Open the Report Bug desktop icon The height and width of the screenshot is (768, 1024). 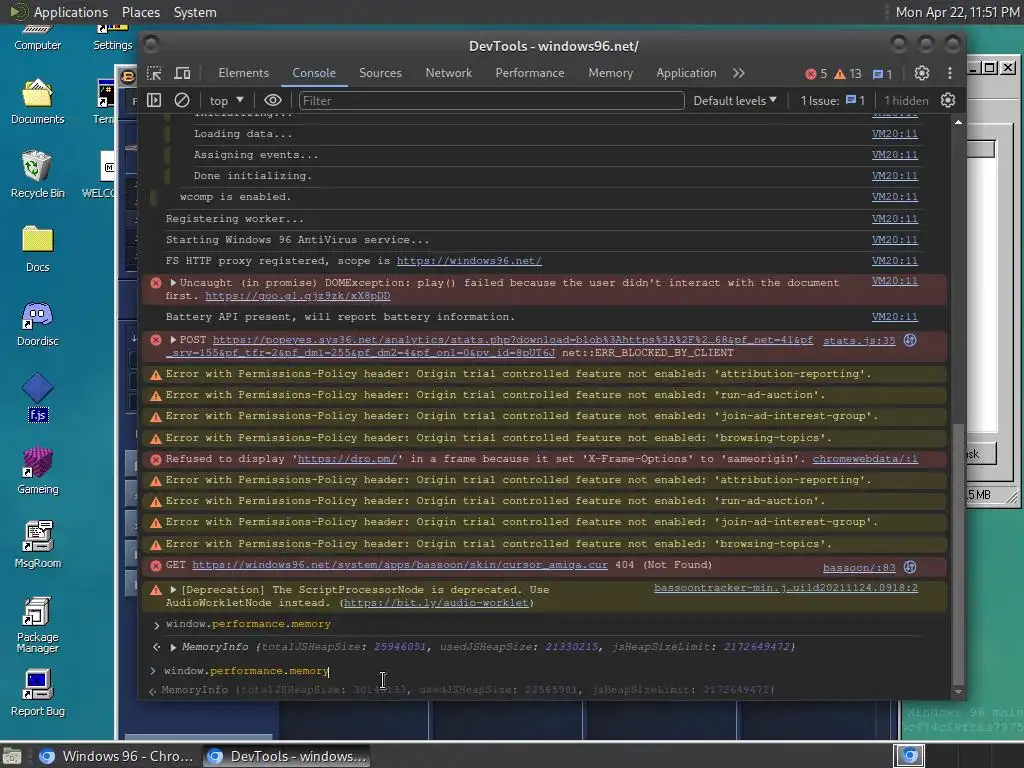(37, 693)
